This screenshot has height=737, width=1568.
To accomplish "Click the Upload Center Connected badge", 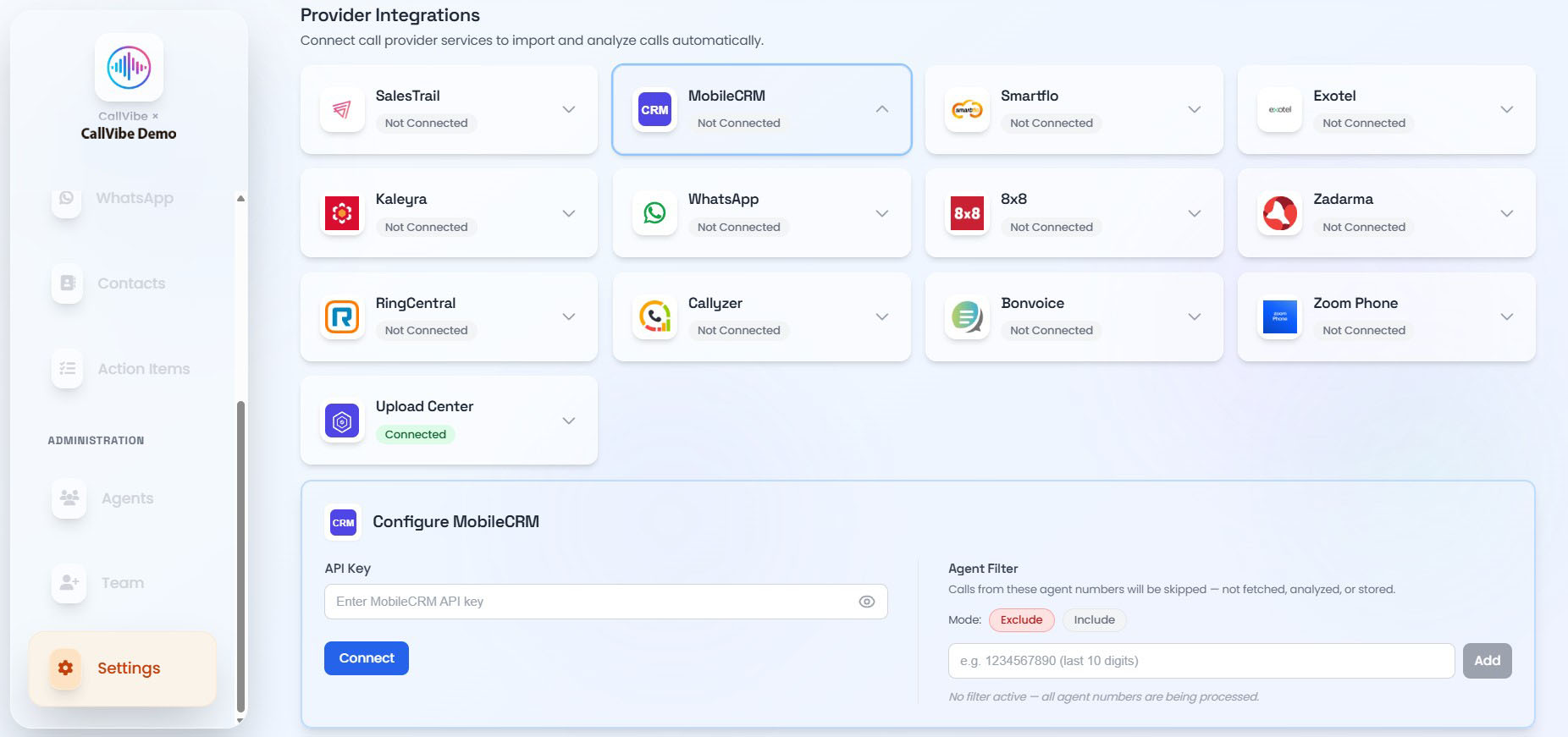I will [x=416, y=434].
